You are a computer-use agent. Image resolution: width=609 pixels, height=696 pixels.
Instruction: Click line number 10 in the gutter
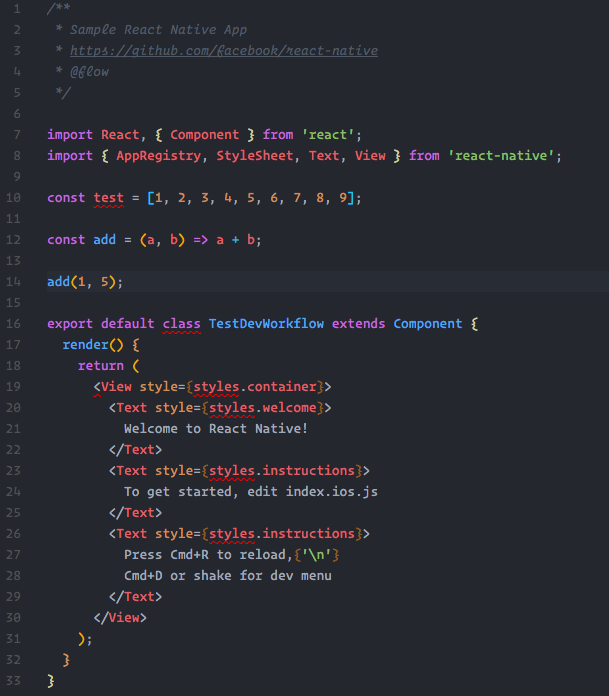coord(13,198)
